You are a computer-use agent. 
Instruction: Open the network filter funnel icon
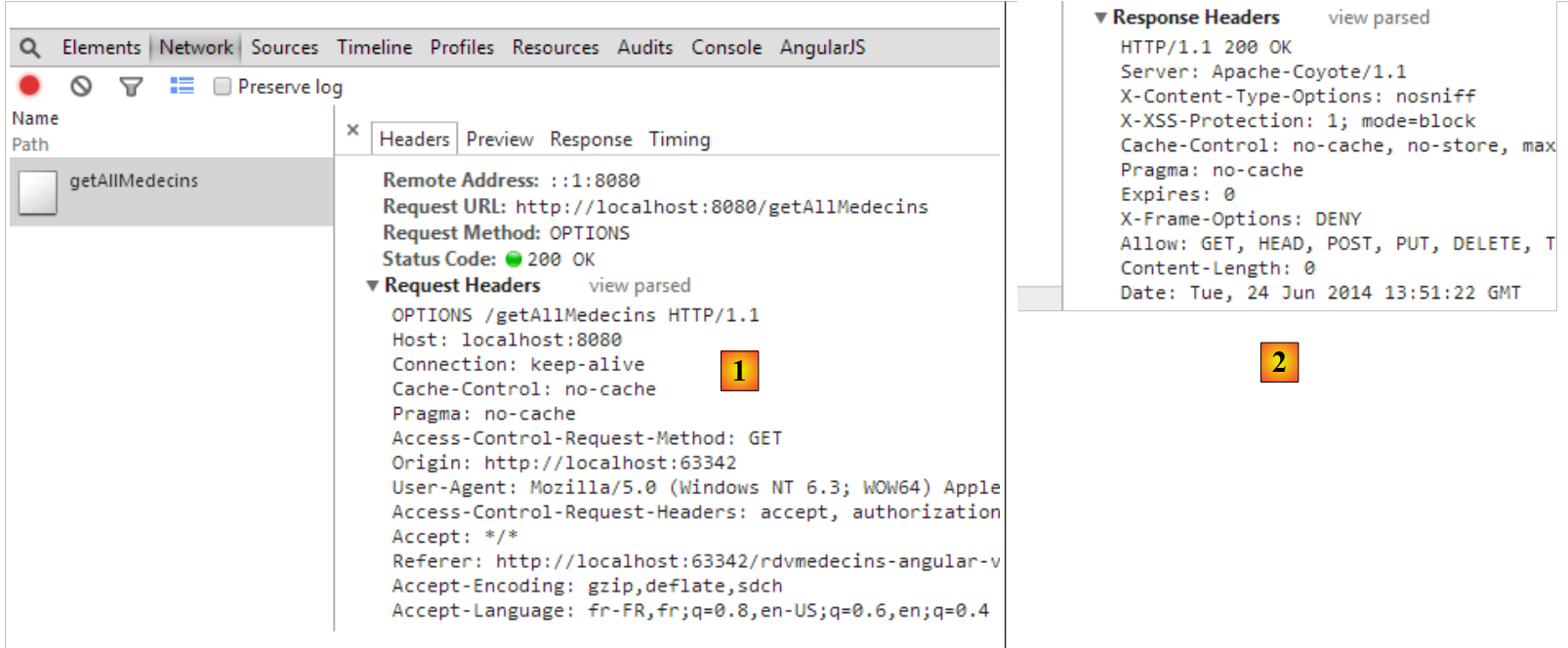pos(131,87)
